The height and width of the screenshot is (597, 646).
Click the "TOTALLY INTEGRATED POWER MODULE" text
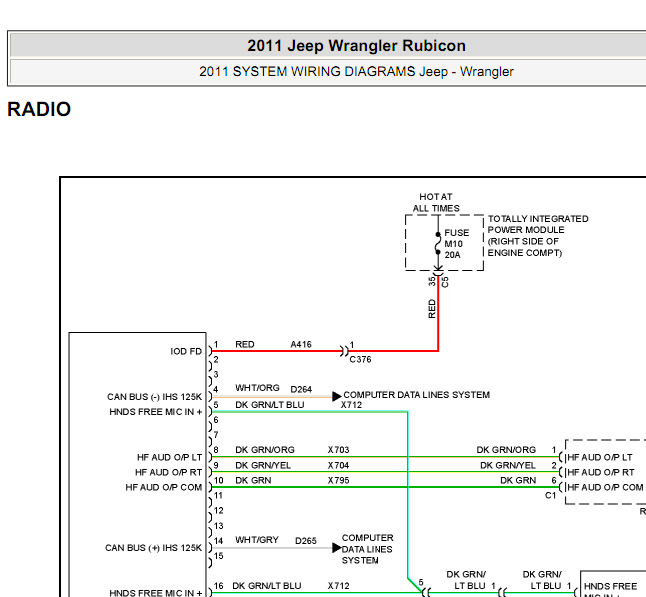click(538, 224)
